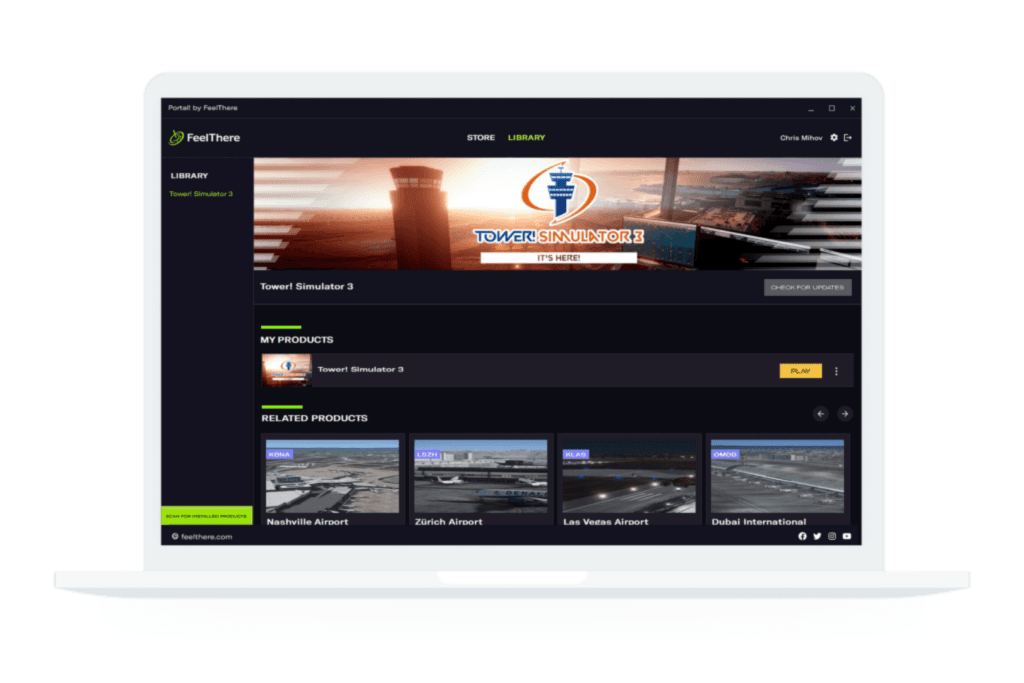Show next related products with right arrow

[x=844, y=414]
